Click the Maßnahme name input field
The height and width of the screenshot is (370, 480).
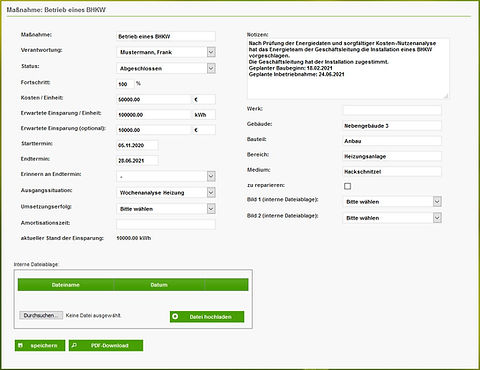click(x=166, y=36)
